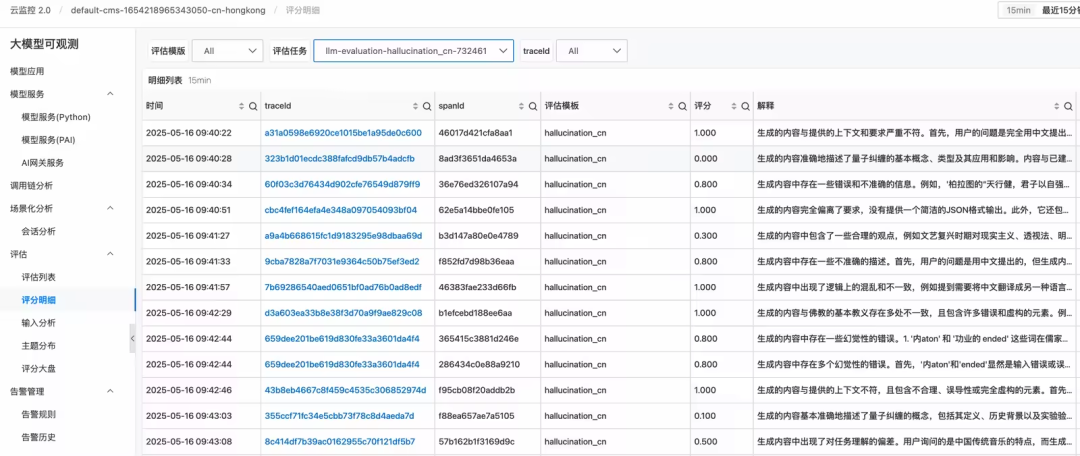The width and height of the screenshot is (1080, 456).
Task: Click the 15min time range button
Action: (1018, 9)
